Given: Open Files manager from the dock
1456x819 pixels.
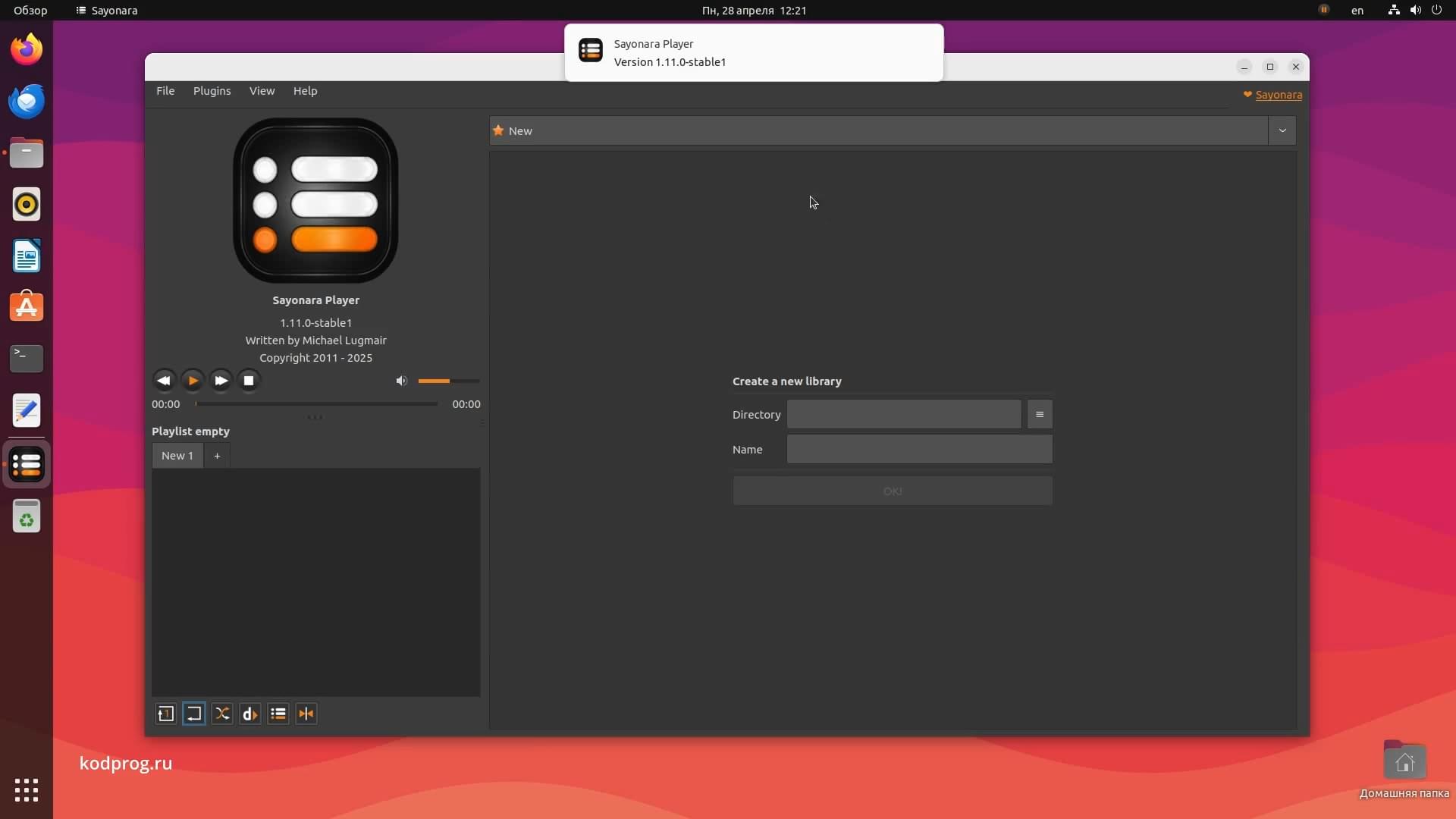Looking at the screenshot, I should 27,153.
